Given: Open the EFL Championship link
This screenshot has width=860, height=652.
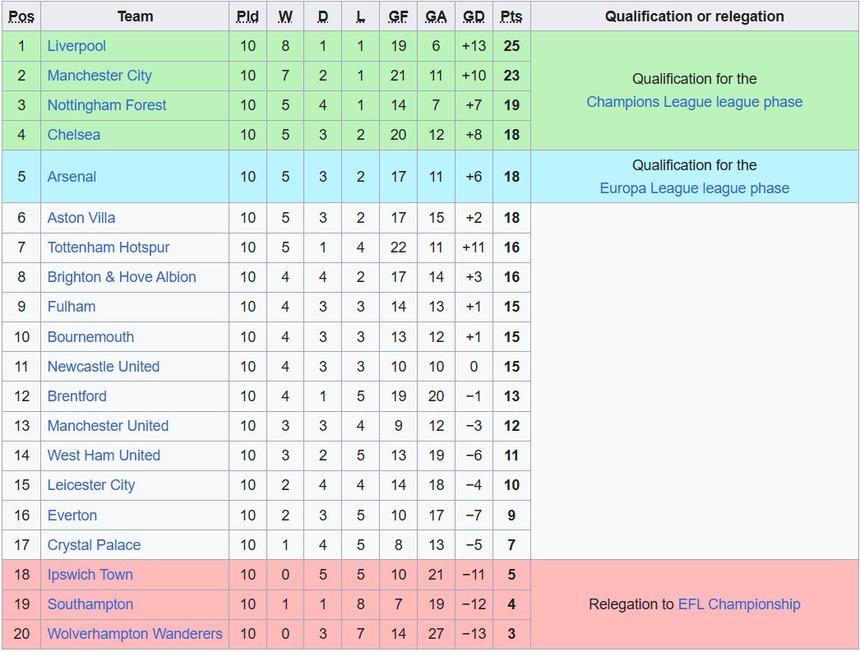Looking at the screenshot, I should click(x=739, y=604).
